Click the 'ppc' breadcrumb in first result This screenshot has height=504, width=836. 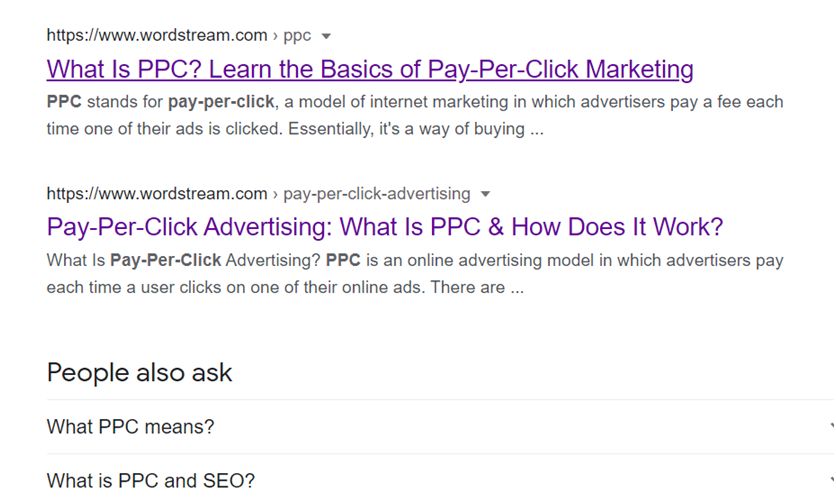coord(297,36)
